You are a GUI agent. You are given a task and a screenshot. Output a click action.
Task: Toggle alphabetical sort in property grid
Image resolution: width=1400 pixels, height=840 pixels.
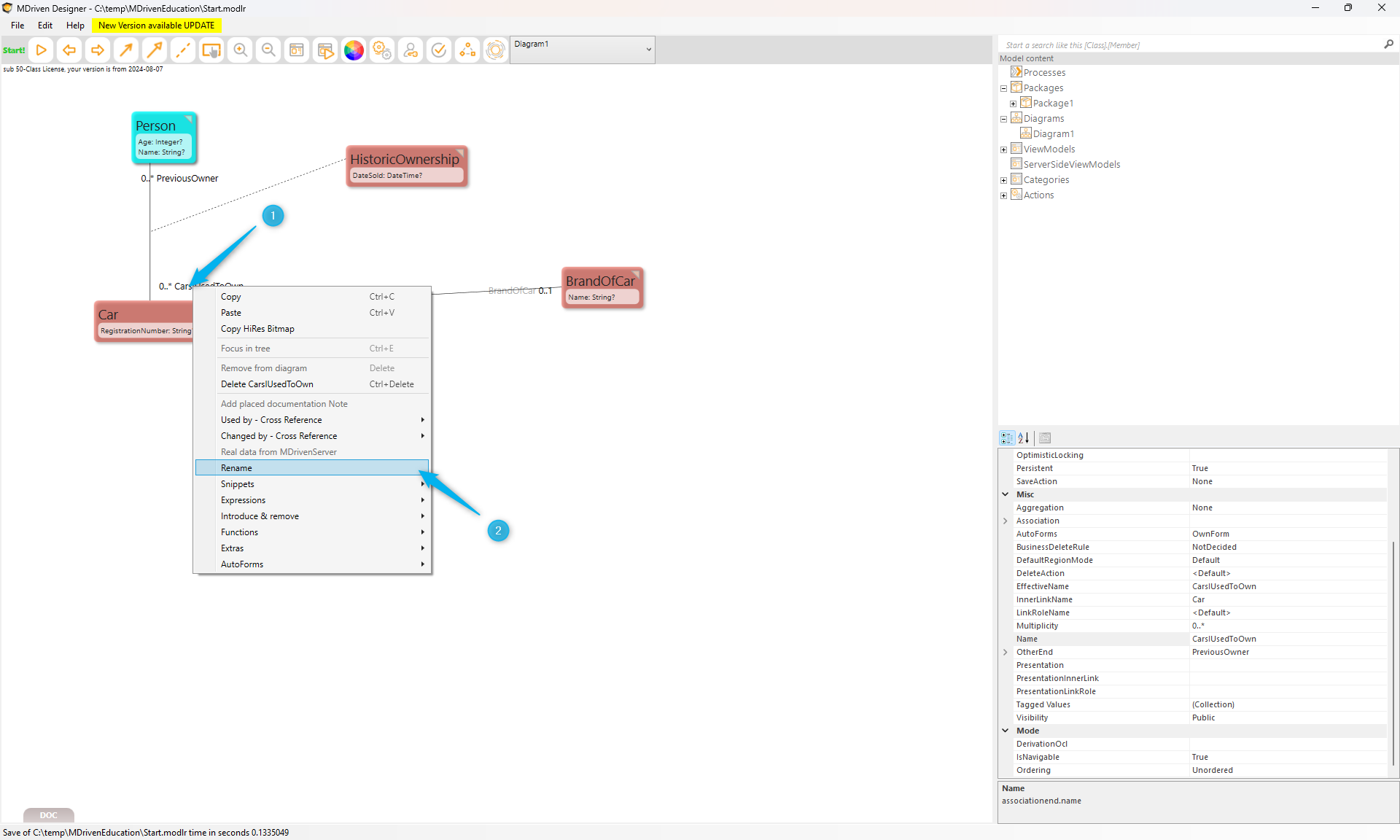tap(1023, 438)
